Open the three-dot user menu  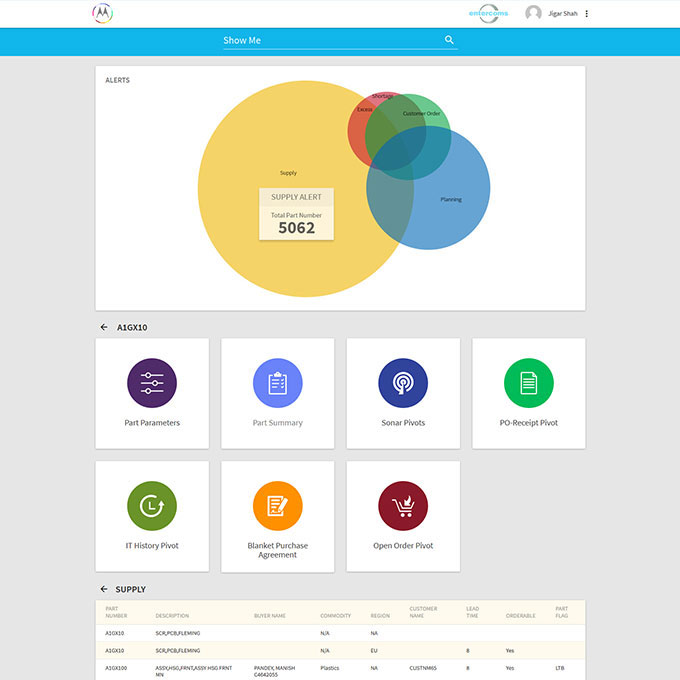[x=586, y=14]
